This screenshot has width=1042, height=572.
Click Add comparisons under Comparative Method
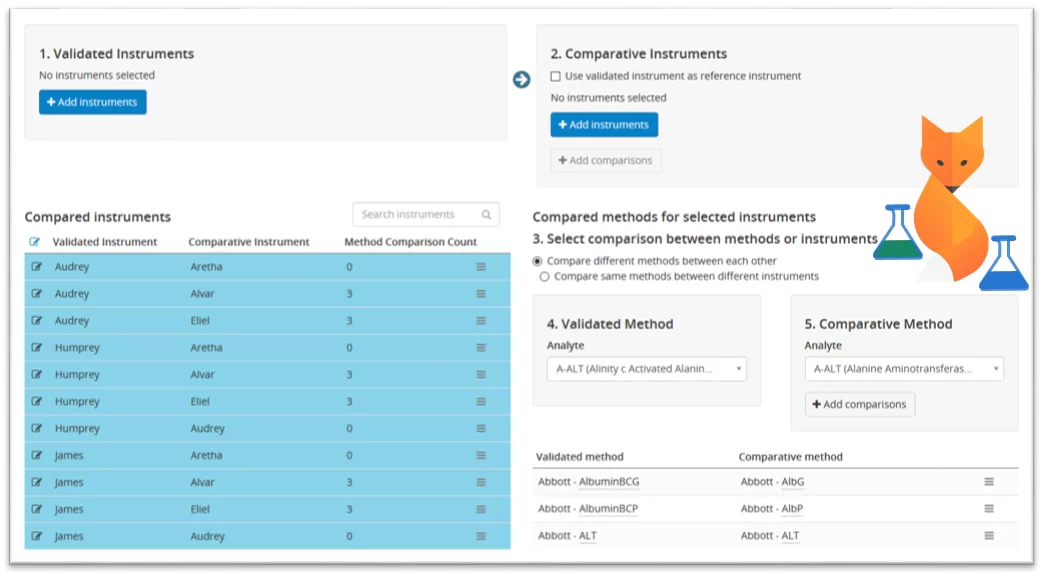point(860,405)
